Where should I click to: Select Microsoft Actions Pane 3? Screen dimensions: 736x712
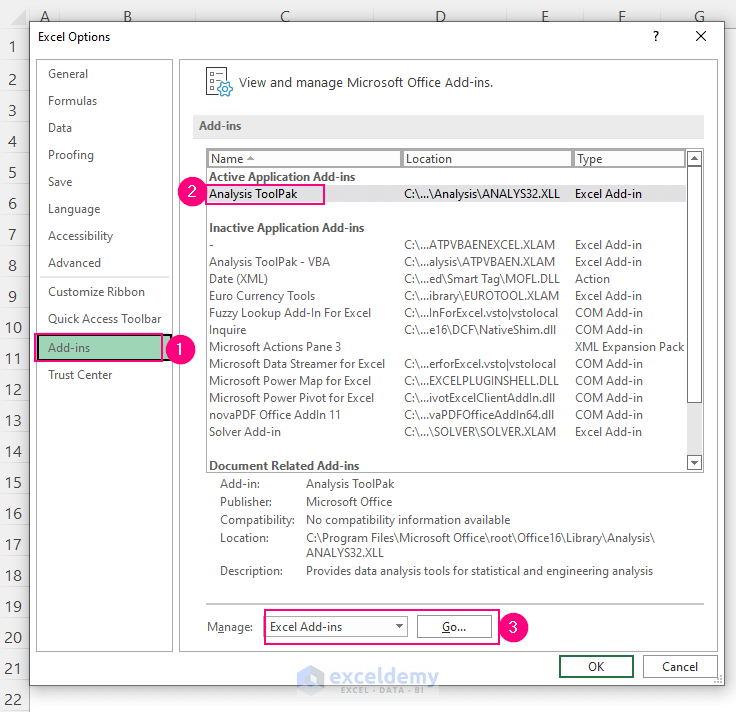(x=275, y=347)
